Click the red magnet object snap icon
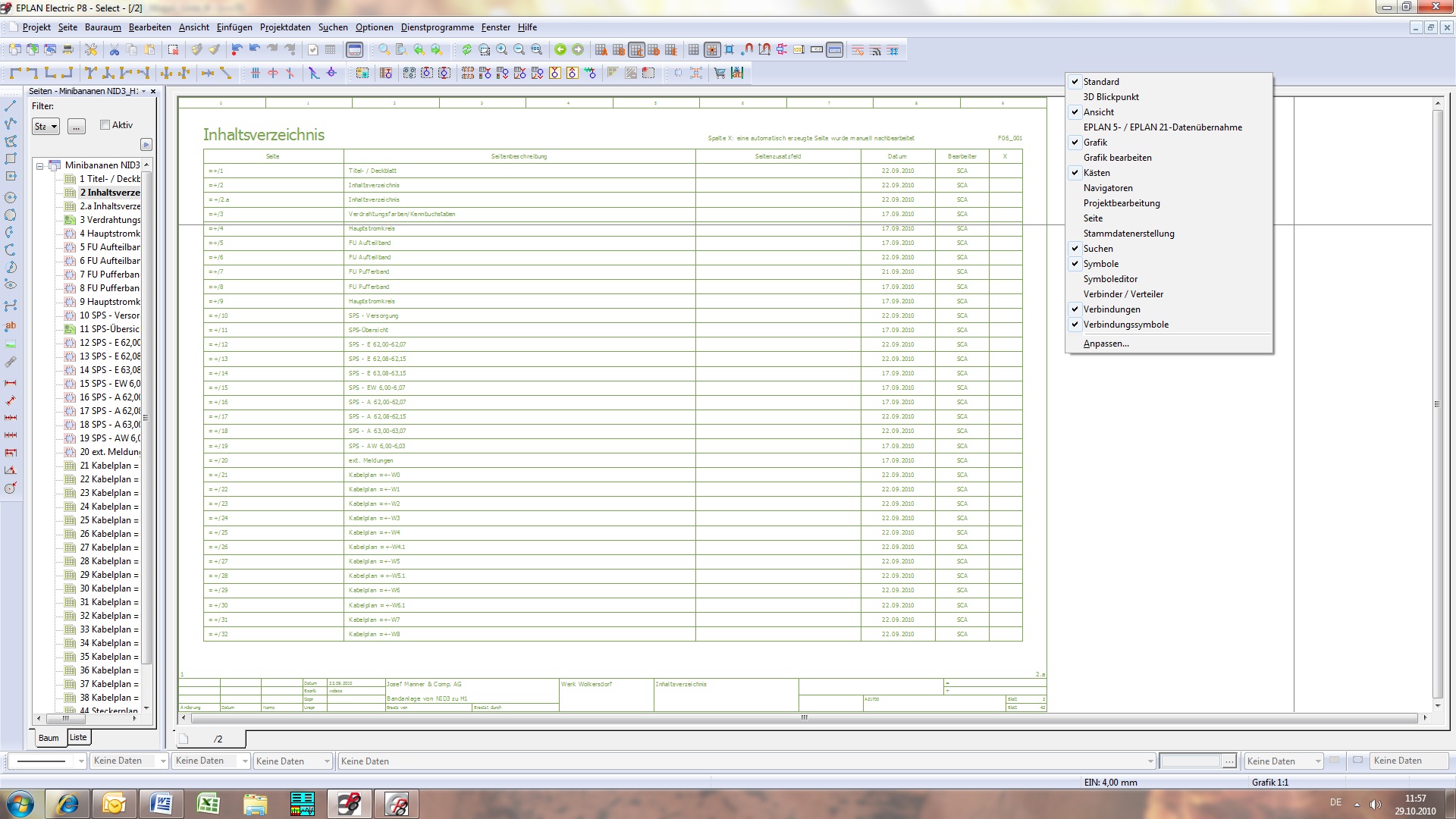This screenshot has width=1456, height=819. pyautogui.click(x=747, y=50)
